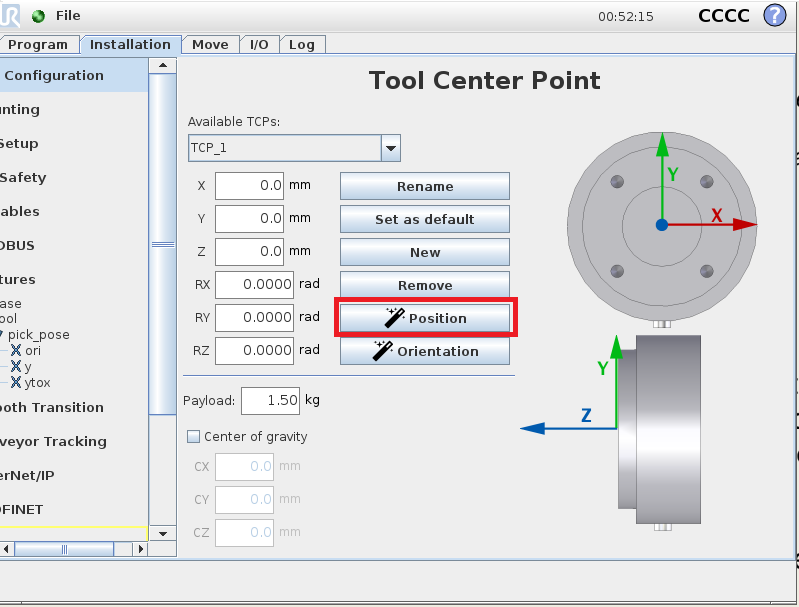This screenshot has height=607, width=799.
Task: Click the RX rotation input field
Action: [x=254, y=284]
